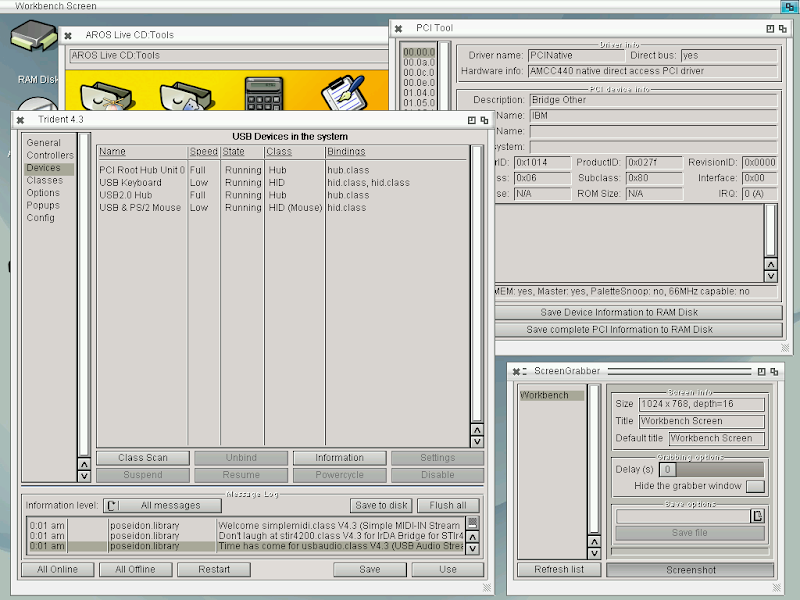The image size is (800, 600).
Task: Click Save complete PCI Information to RAM Disk
Action: coord(619,329)
